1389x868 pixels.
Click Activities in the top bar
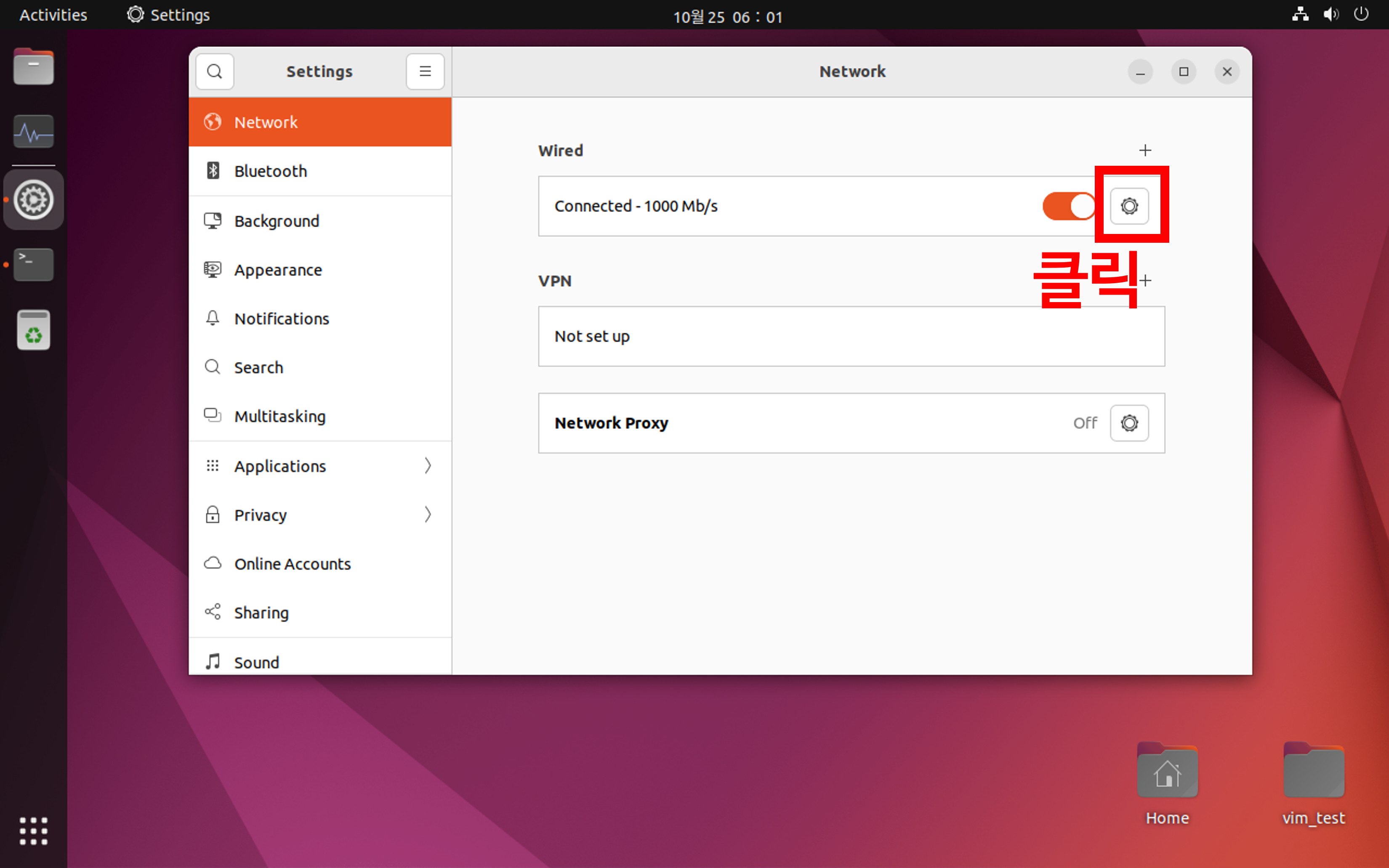(53, 15)
